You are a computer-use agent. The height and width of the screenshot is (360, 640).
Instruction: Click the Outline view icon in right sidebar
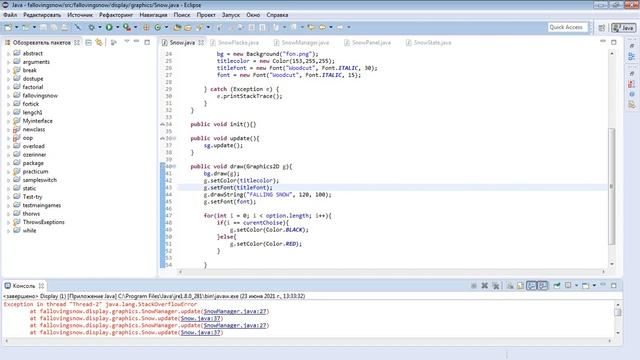click(631, 57)
